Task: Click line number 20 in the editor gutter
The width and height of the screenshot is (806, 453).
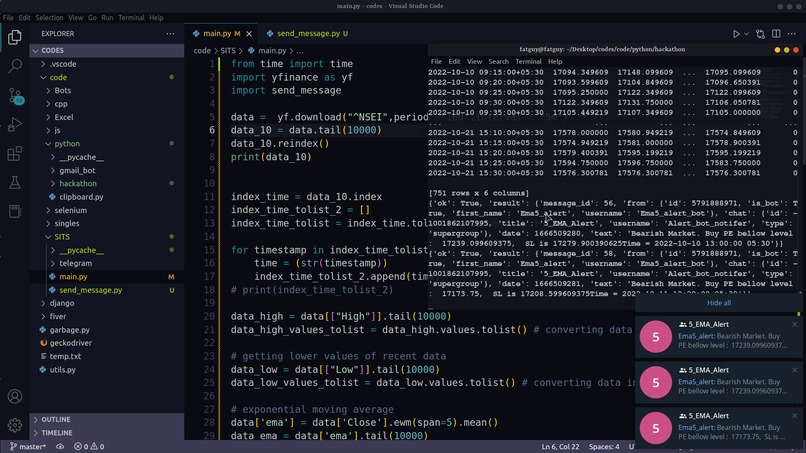Action: click(x=209, y=316)
